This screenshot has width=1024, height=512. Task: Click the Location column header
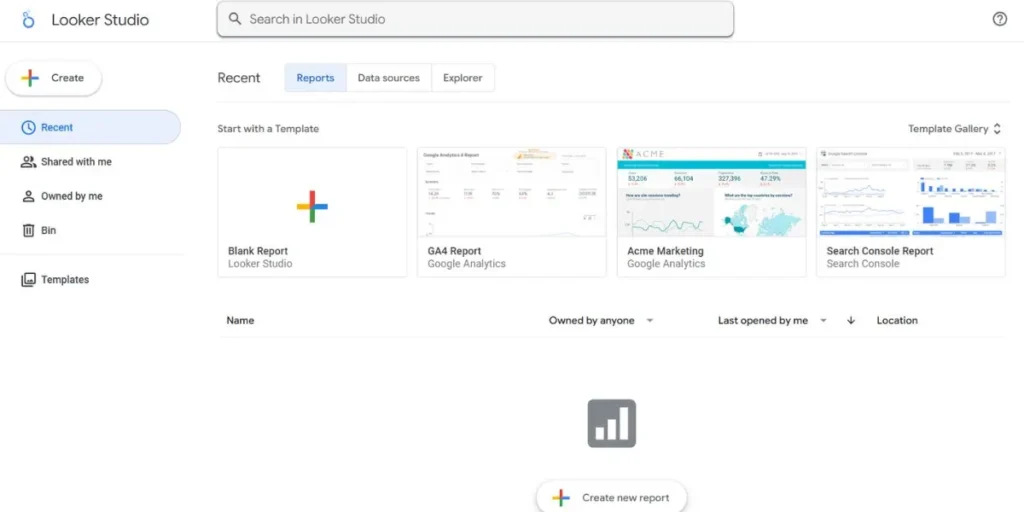pos(897,321)
